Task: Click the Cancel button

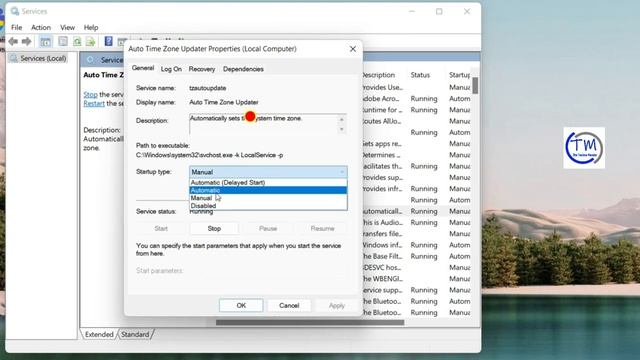Action: [x=289, y=305]
